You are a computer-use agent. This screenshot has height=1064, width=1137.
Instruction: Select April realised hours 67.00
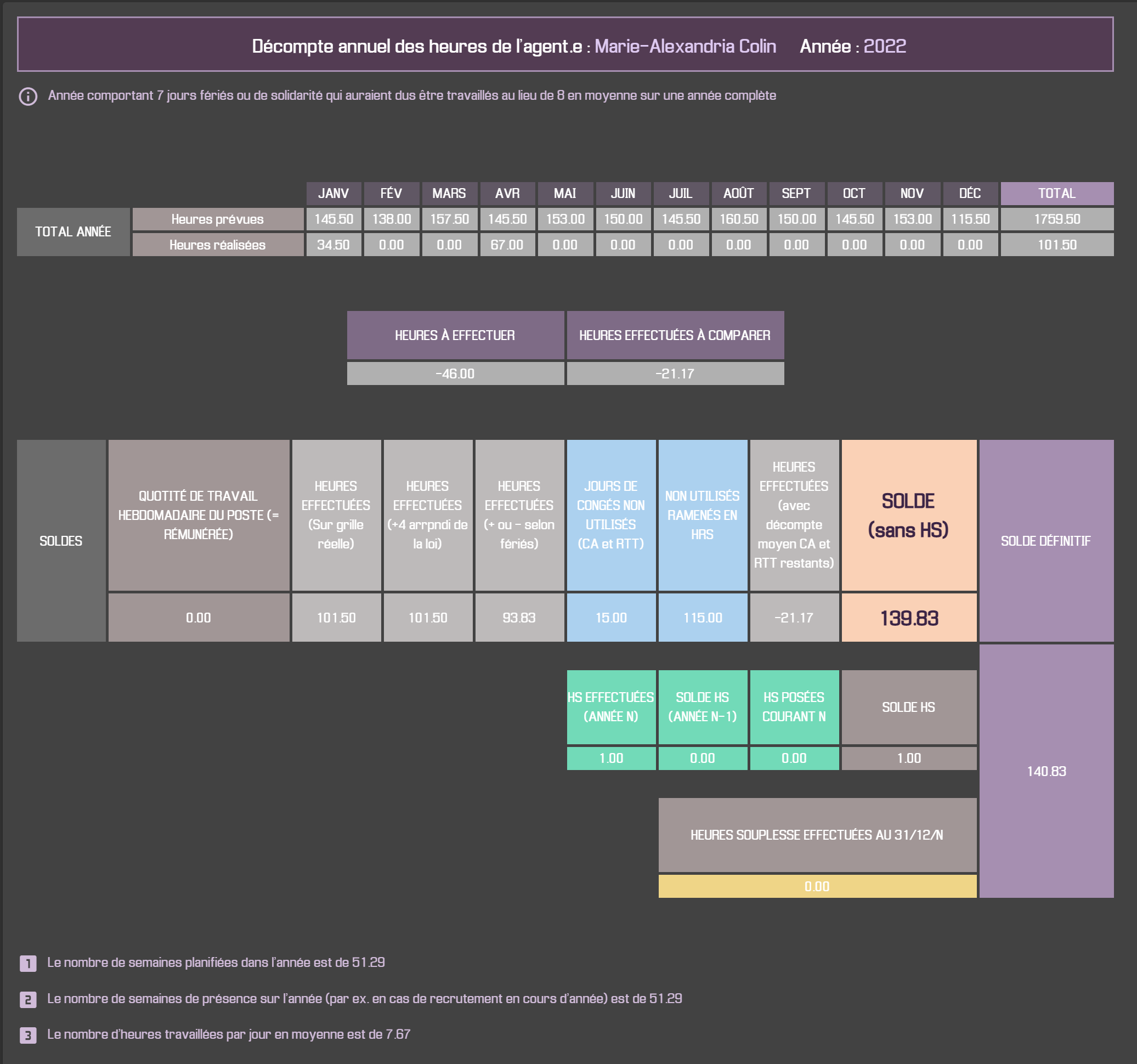(x=508, y=245)
